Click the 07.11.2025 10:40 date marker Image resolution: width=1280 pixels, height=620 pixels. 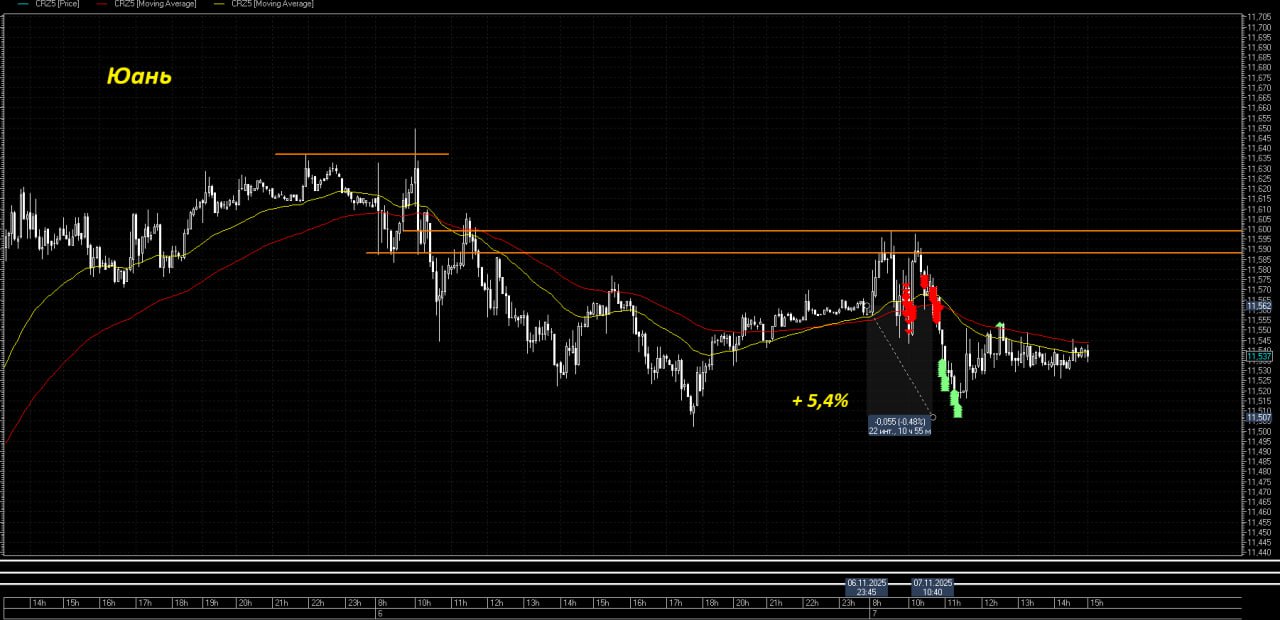[x=933, y=587]
